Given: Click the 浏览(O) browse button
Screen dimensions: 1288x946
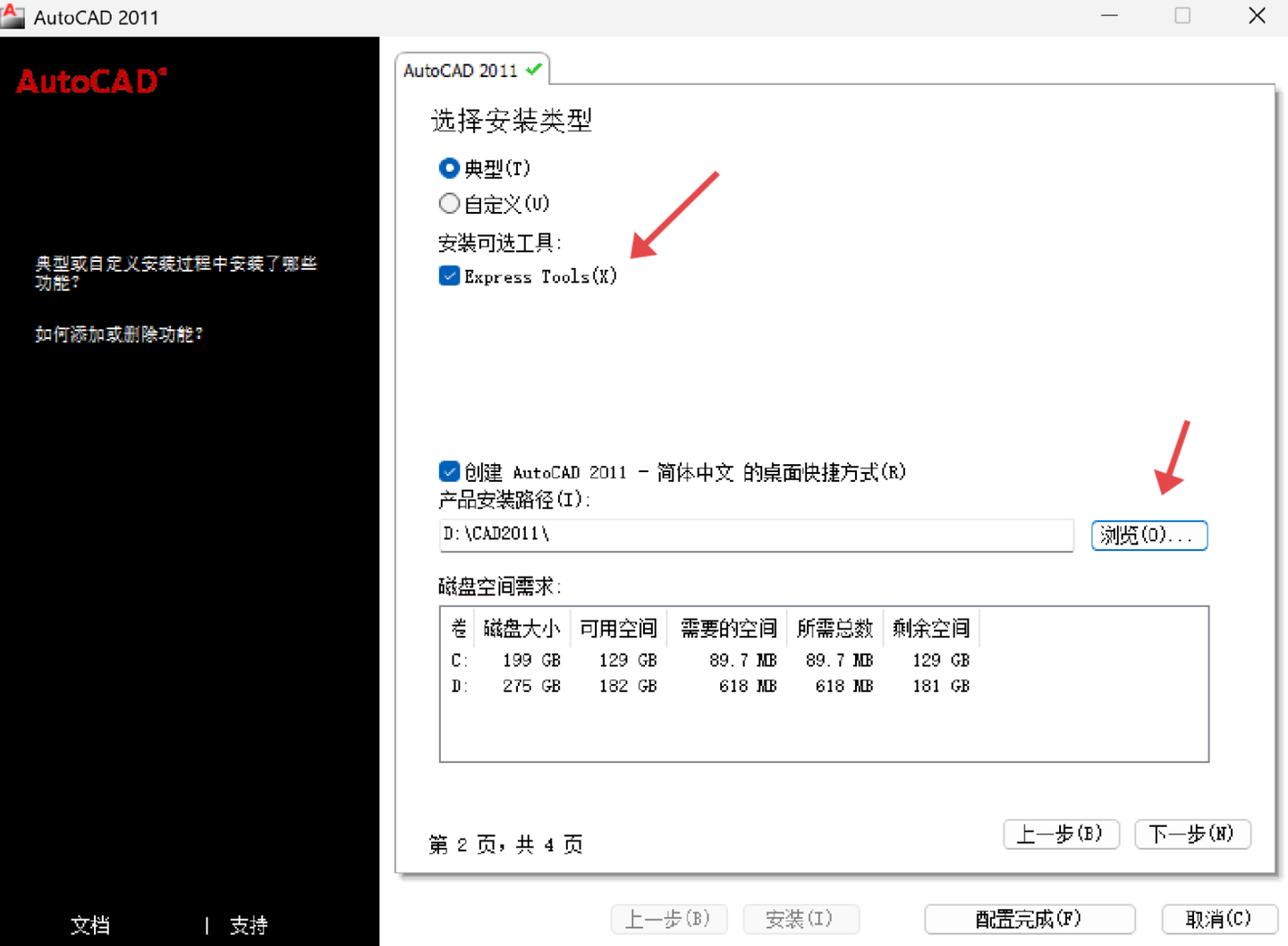Looking at the screenshot, I should 1149,535.
